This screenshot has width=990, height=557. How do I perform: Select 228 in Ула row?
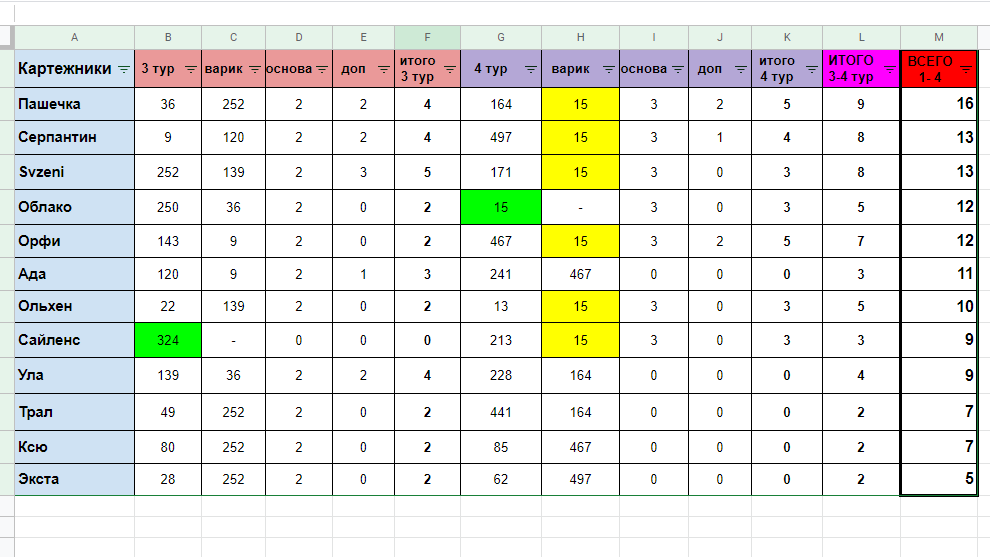(x=501, y=375)
